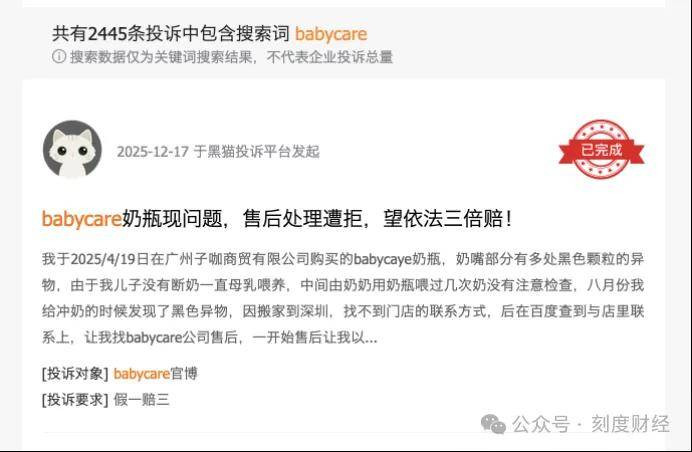Click the orange babycare search keyword
692x452 pixels.
(x=331, y=34)
